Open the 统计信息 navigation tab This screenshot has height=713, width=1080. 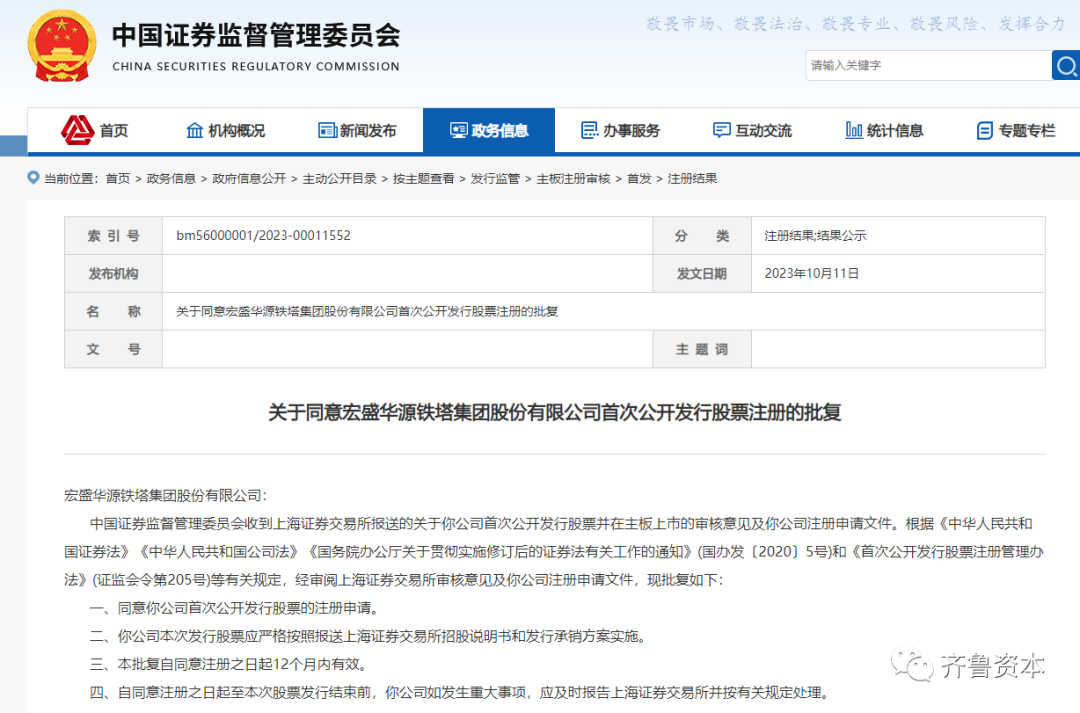point(884,130)
